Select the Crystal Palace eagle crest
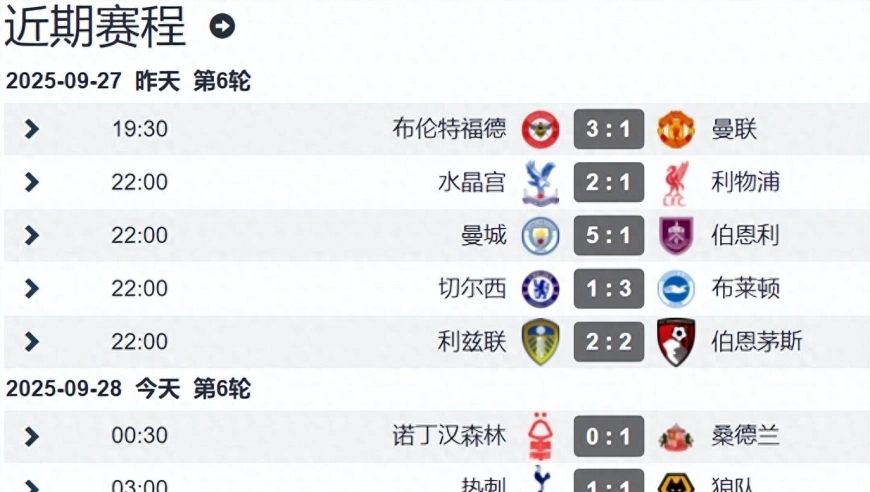The image size is (870, 492). 540,183
